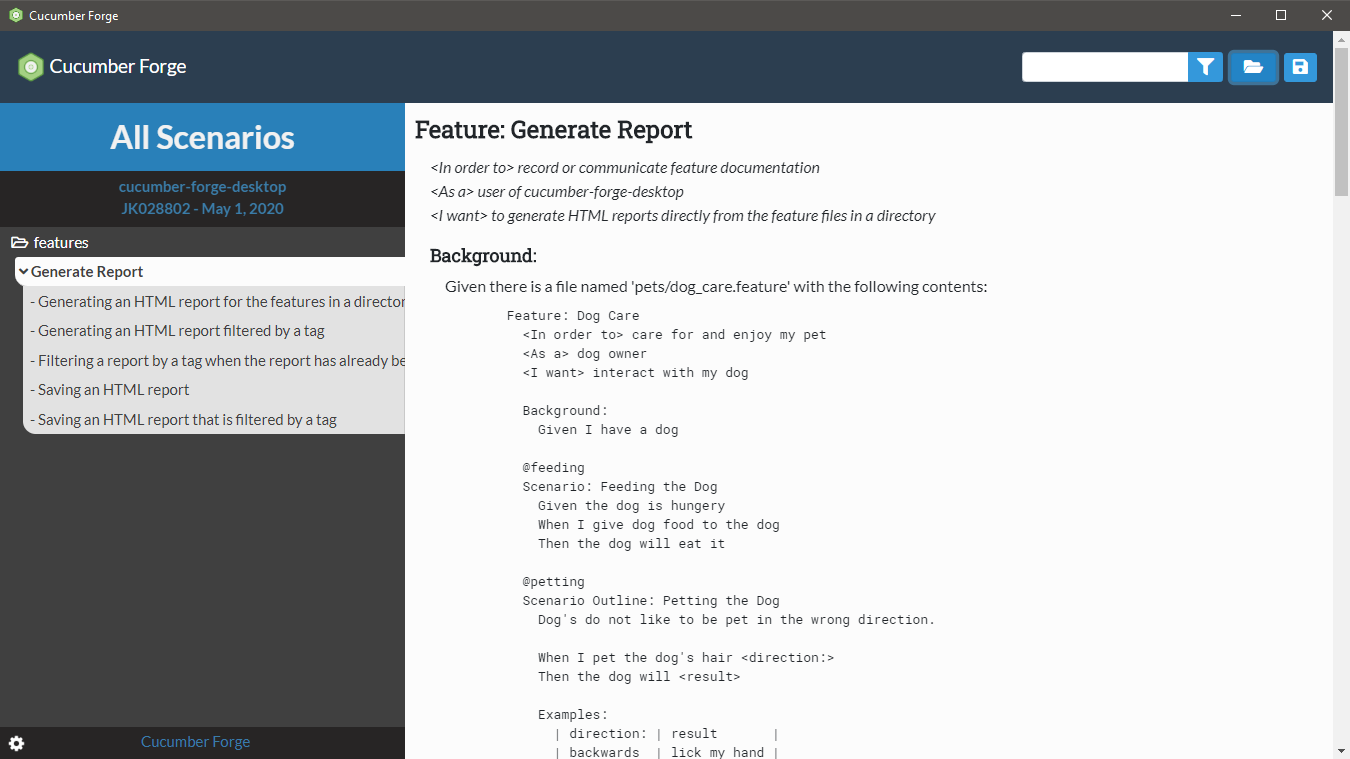Click '<As a> user of cucumber-forge-desktop' line

click(x=557, y=192)
